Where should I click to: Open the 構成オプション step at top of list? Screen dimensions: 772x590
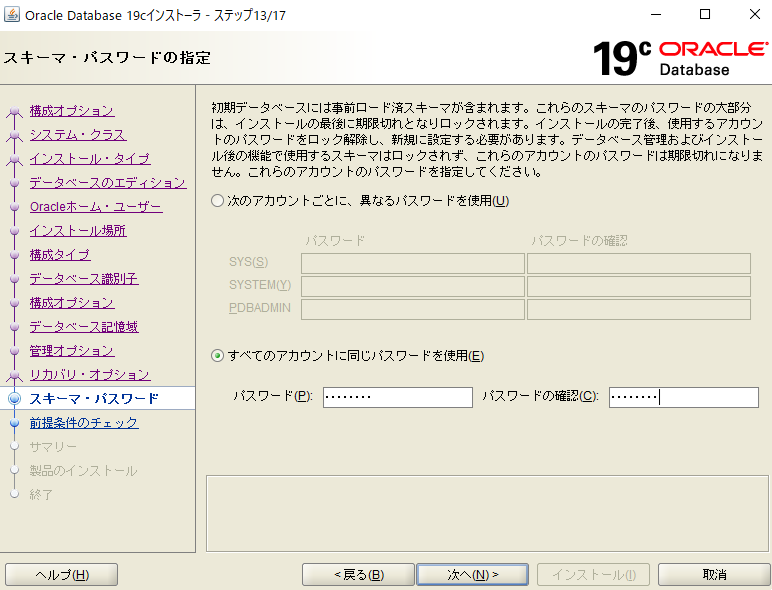pyautogui.click(x=71, y=110)
